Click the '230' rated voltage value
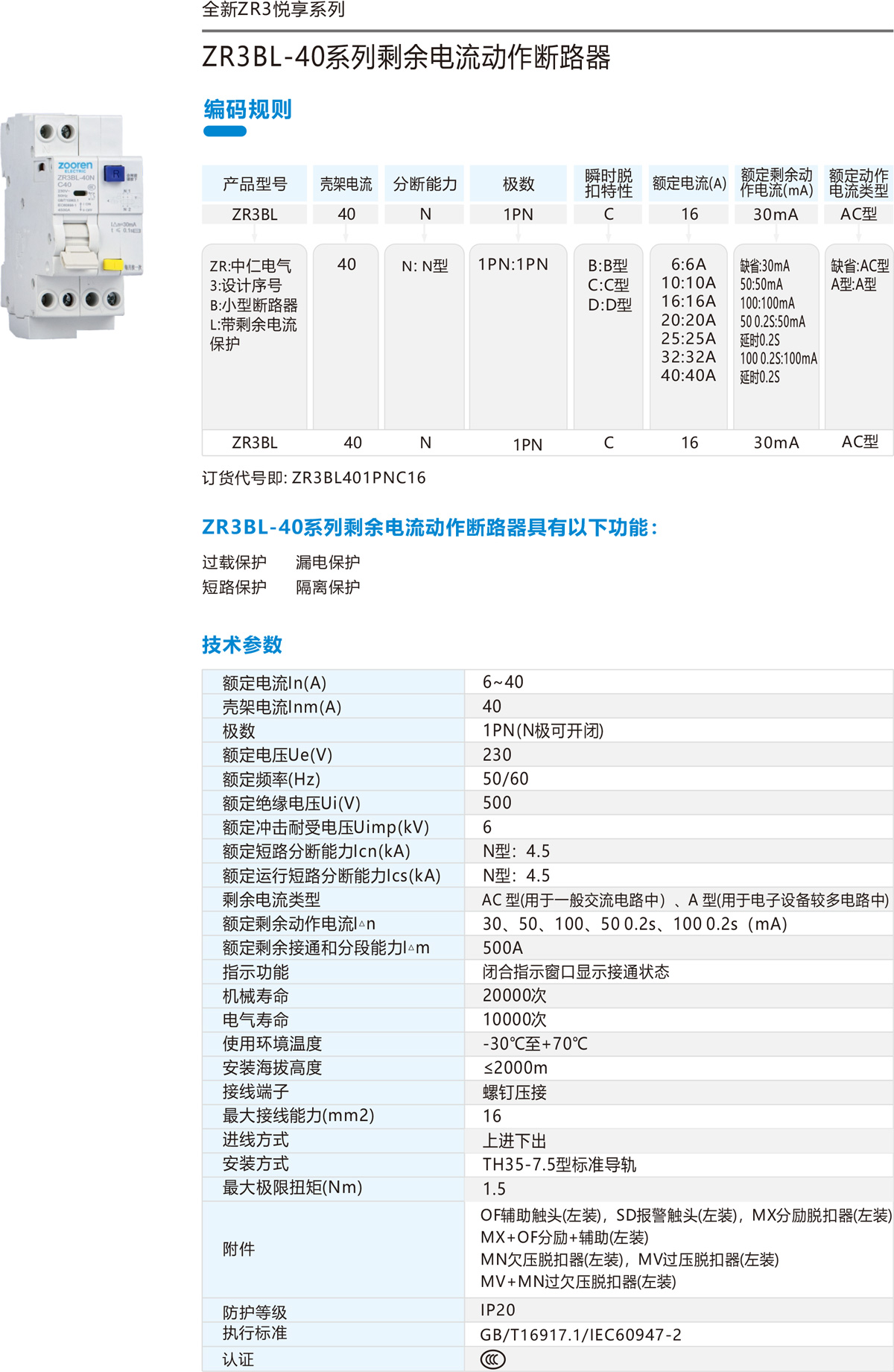 click(x=497, y=754)
